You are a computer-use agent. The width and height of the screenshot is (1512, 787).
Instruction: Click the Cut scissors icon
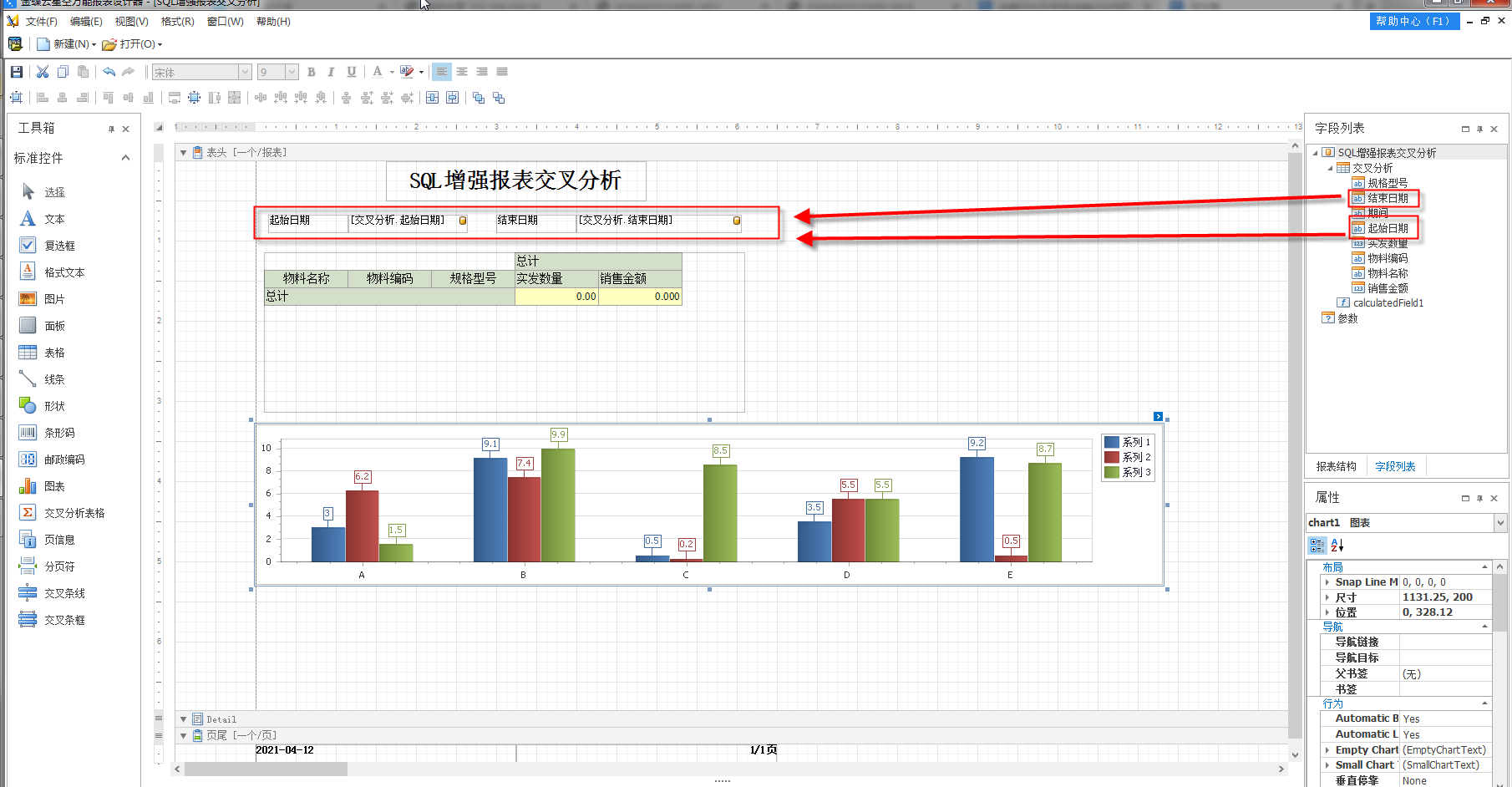[43, 72]
